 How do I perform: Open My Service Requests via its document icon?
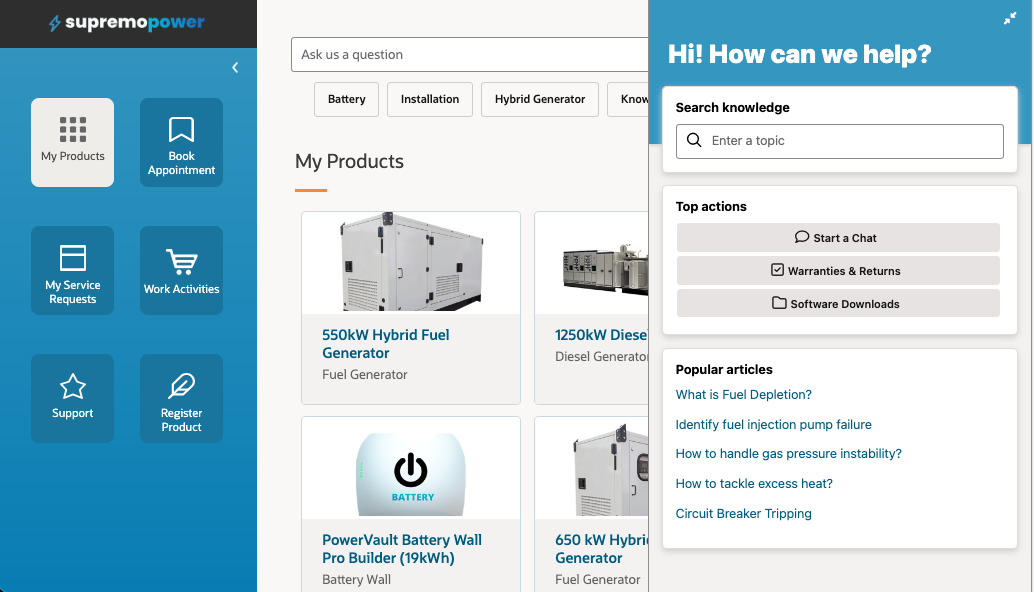tap(72, 259)
